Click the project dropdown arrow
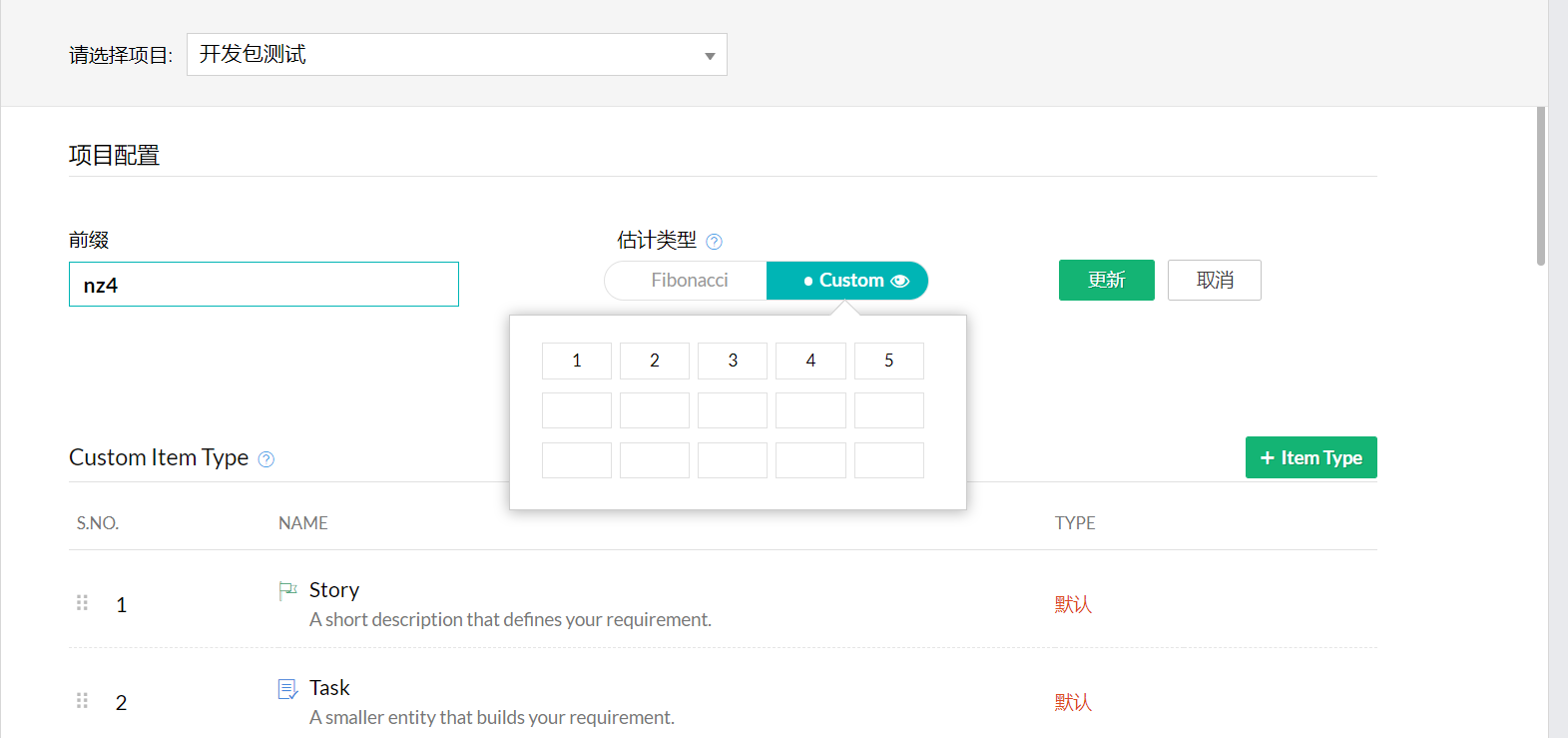This screenshot has width=1568, height=738. 710,56
